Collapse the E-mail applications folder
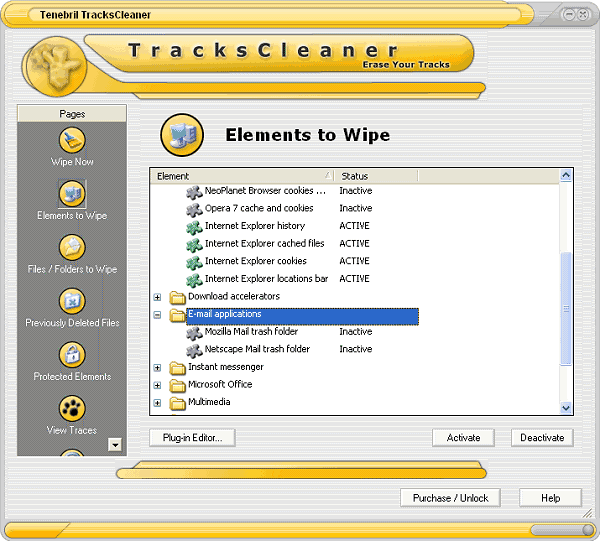The width and height of the screenshot is (600, 541). click(157, 315)
